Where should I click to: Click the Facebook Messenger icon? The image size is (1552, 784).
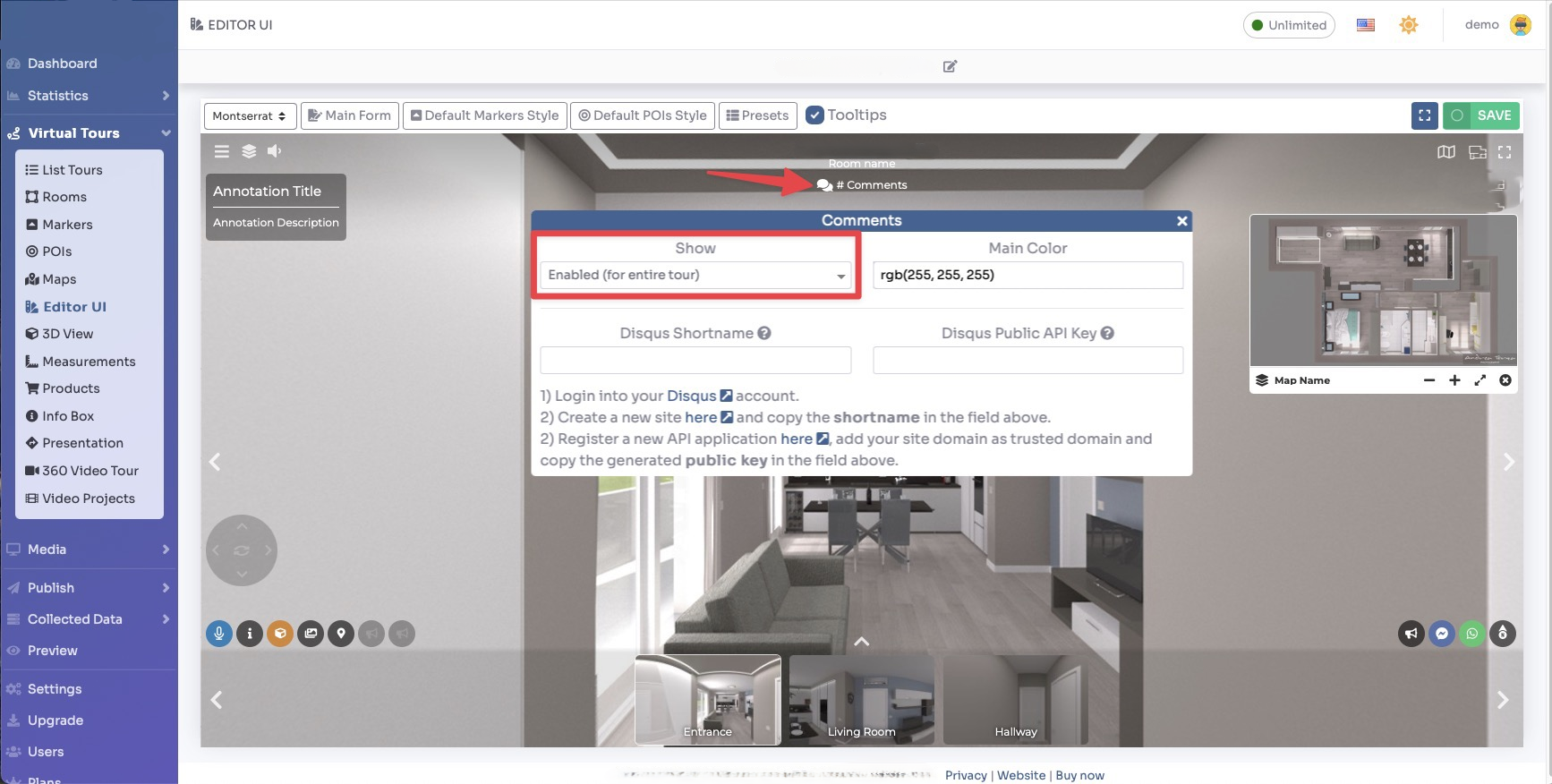coord(1442,634)
